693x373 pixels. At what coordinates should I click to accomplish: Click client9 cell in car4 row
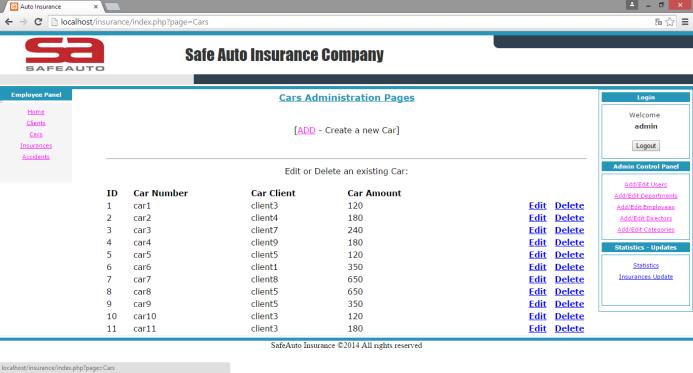pos(264,243)
